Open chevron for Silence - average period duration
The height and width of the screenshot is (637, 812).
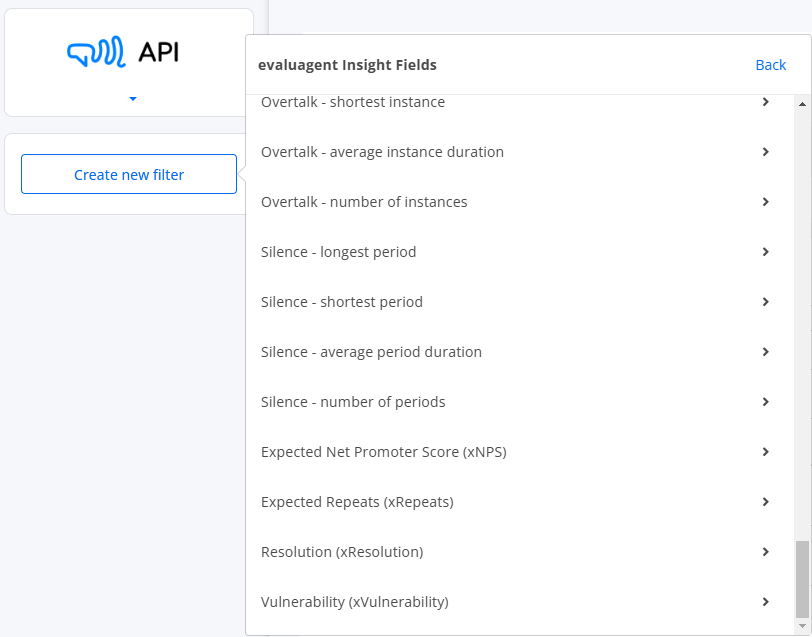click(765, 352)
